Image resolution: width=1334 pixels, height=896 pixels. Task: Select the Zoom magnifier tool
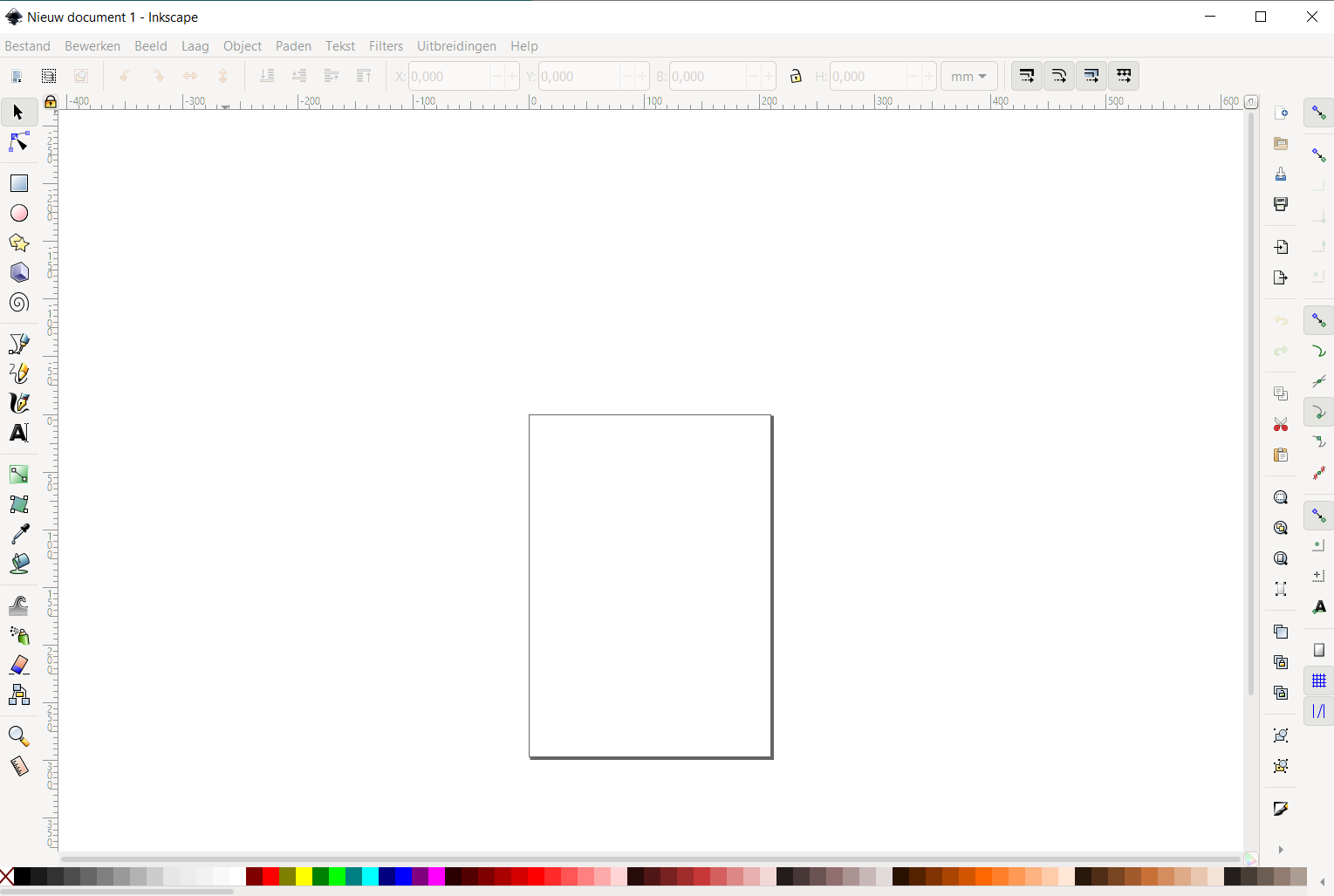19,737
